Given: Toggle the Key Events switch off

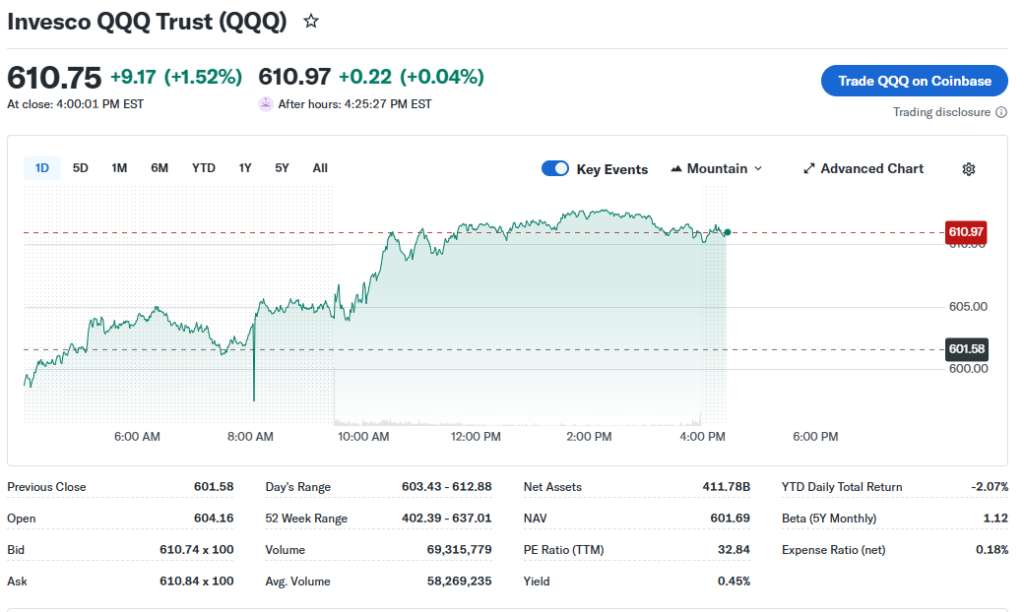Looking at the screenshot, I should pos(555,169).
